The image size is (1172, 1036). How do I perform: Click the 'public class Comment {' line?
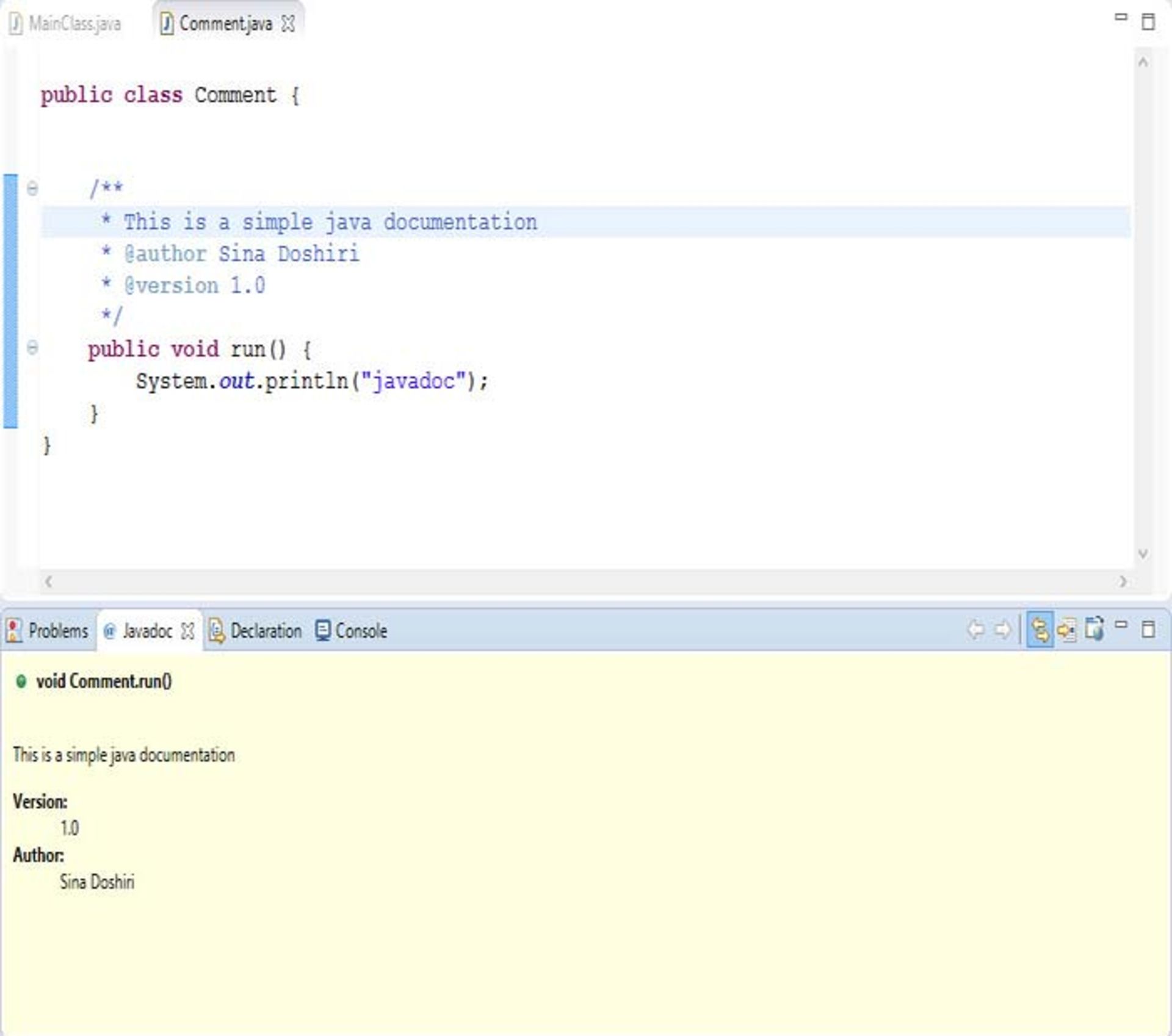pos(170,95)
